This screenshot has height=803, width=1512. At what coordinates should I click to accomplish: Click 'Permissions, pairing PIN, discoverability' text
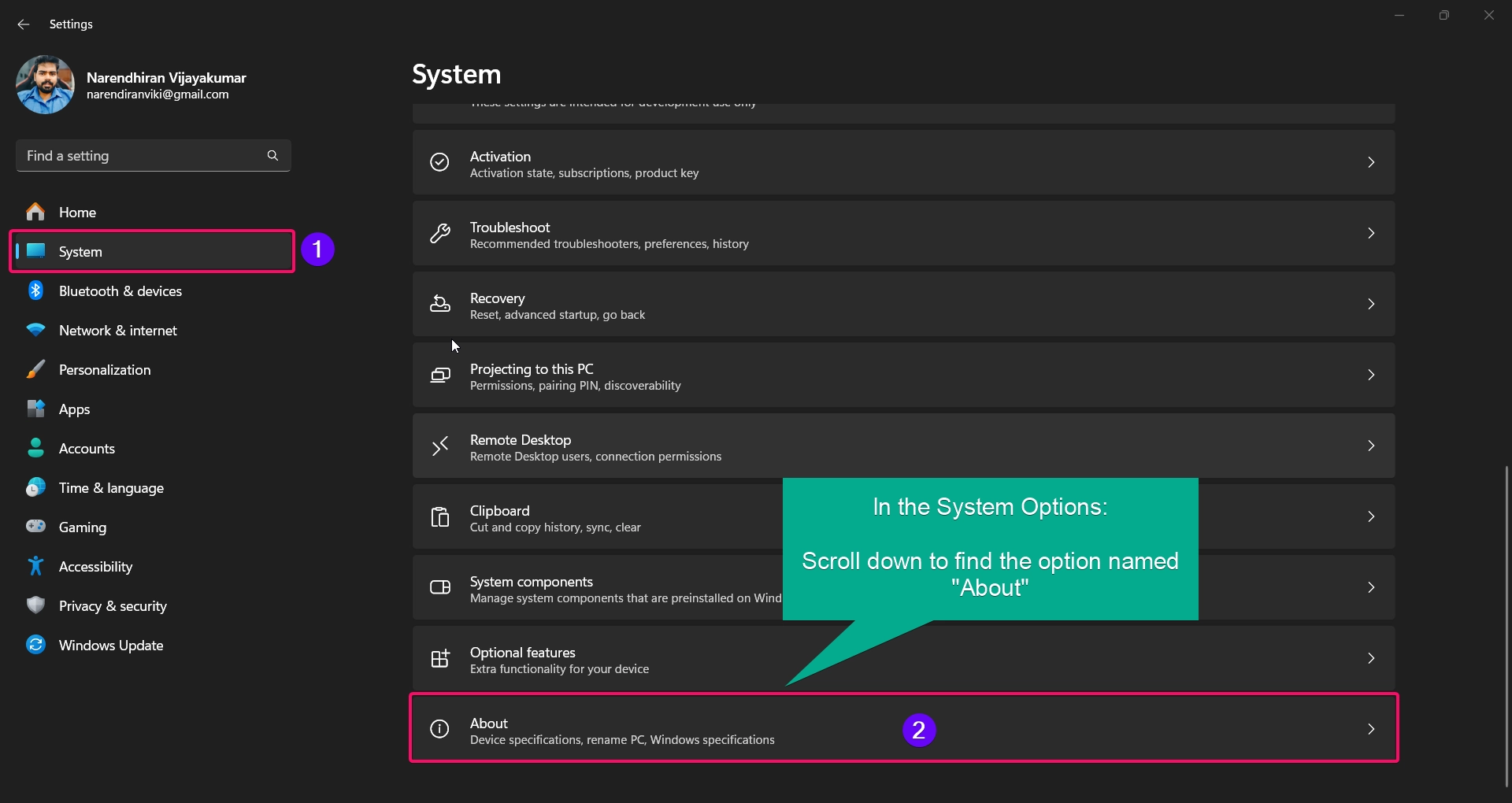tap(576, 386)
